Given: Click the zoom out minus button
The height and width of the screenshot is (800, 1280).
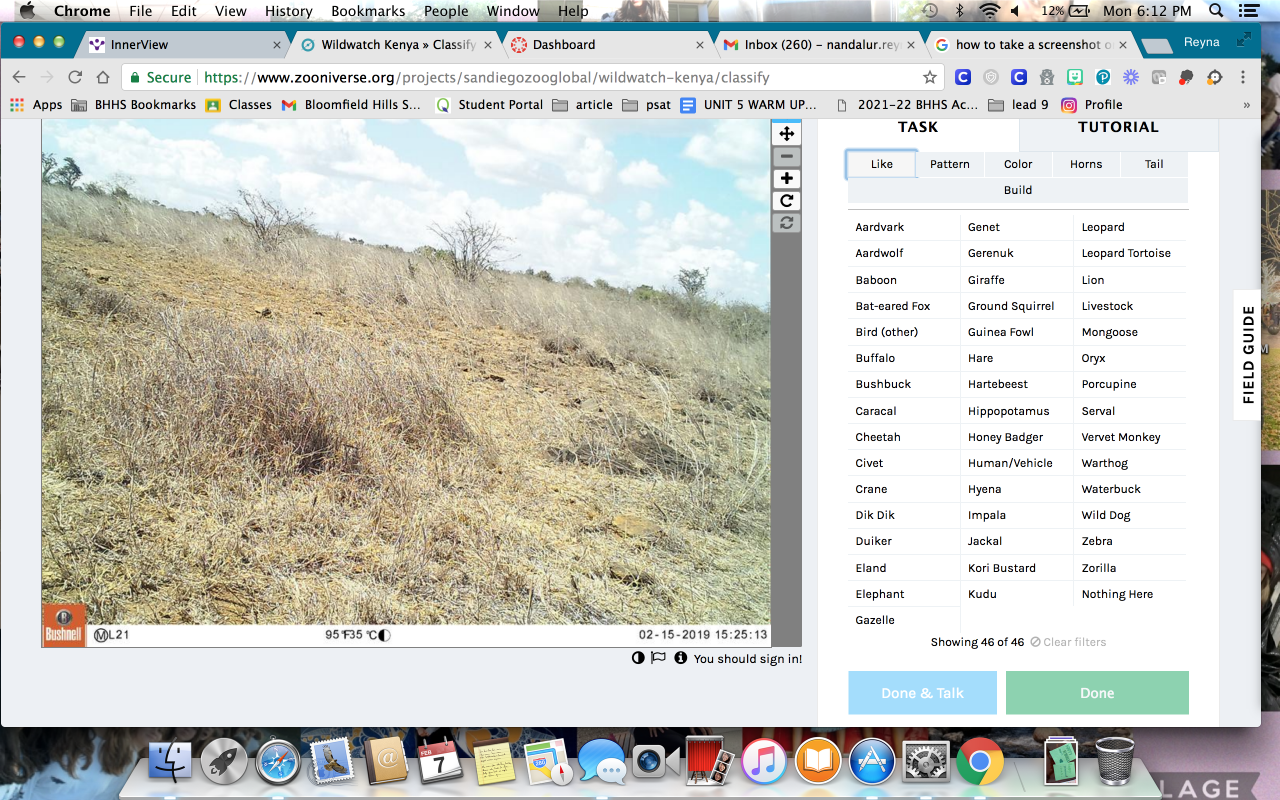Looking at the screenshot, I should (x=787, y=157).
